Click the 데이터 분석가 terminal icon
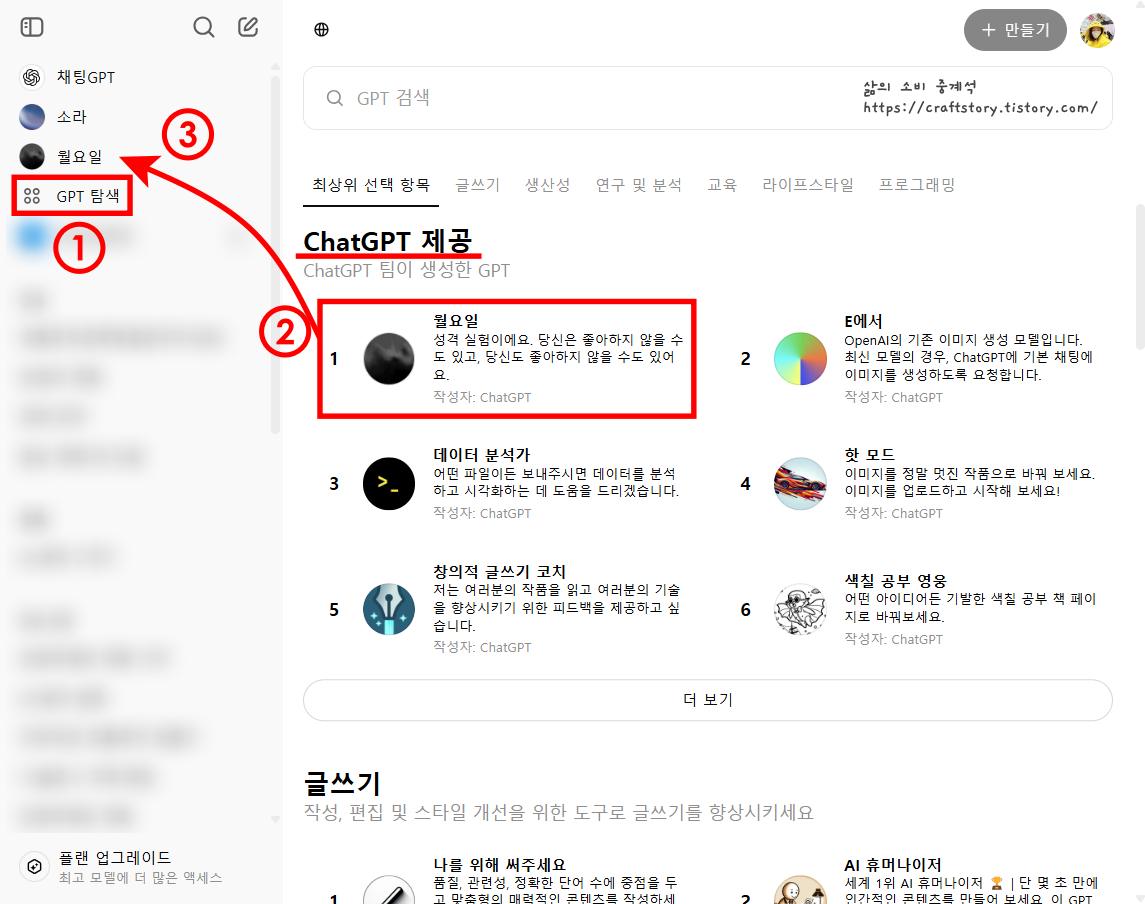Viewport: 1145px width, 904px height. pos(388,483)
